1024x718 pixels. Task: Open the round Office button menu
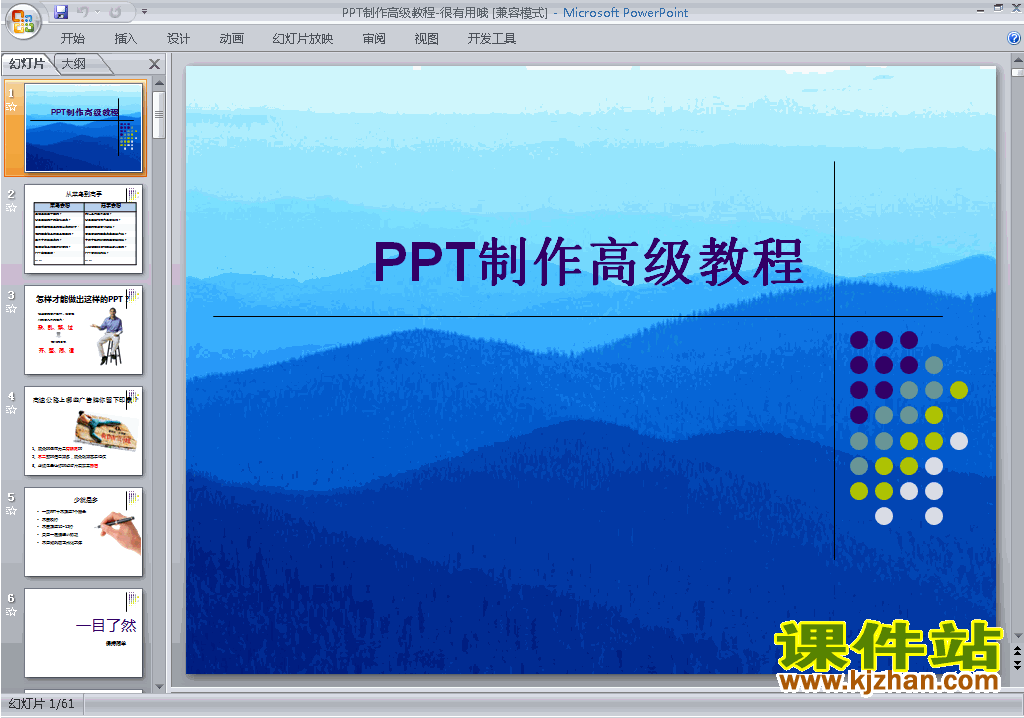23,21
